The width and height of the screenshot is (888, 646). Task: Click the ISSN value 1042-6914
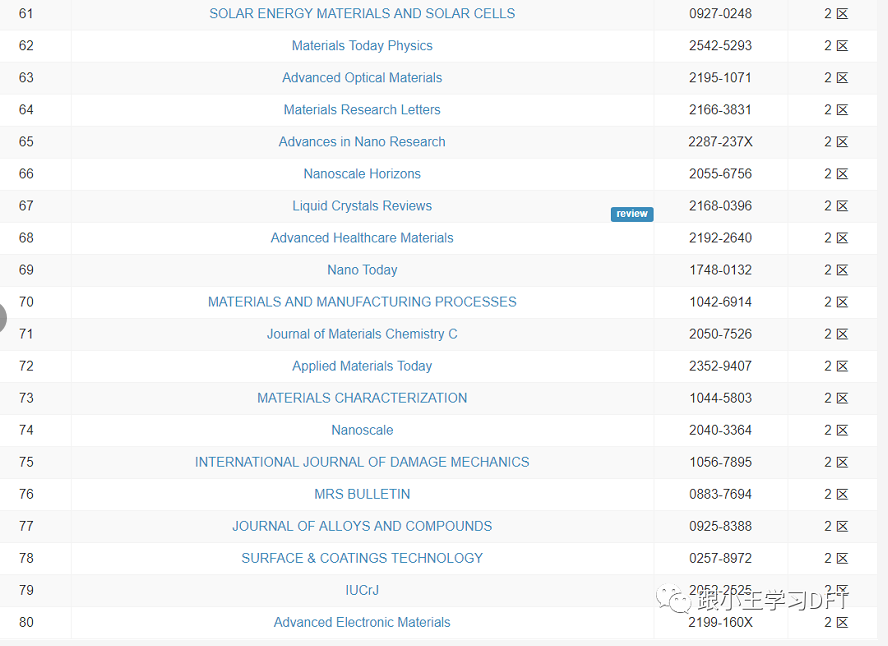pyautogui.click(x=720, y=302)
